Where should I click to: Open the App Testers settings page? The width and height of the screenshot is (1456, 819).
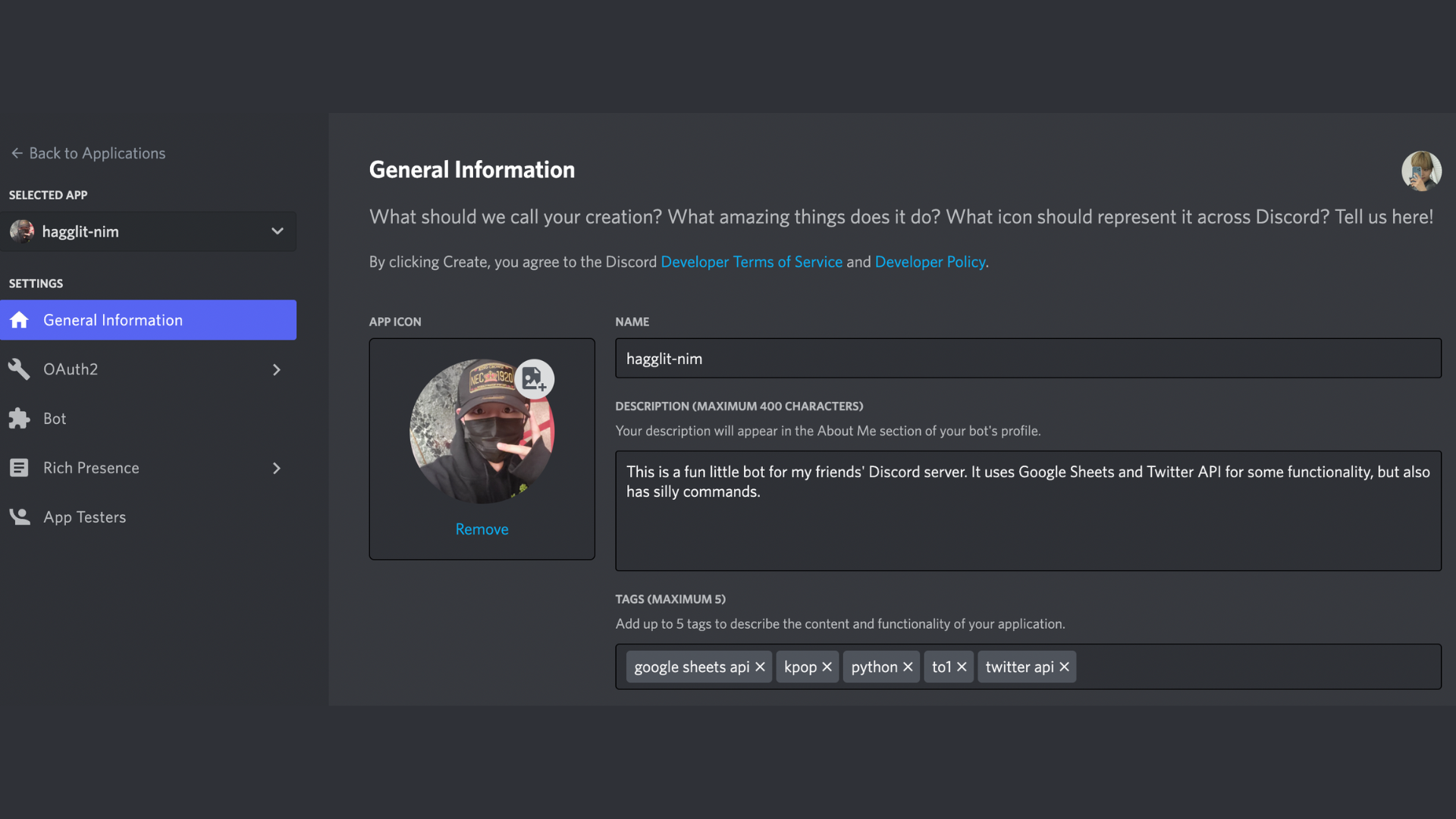[x=149, y=517]
